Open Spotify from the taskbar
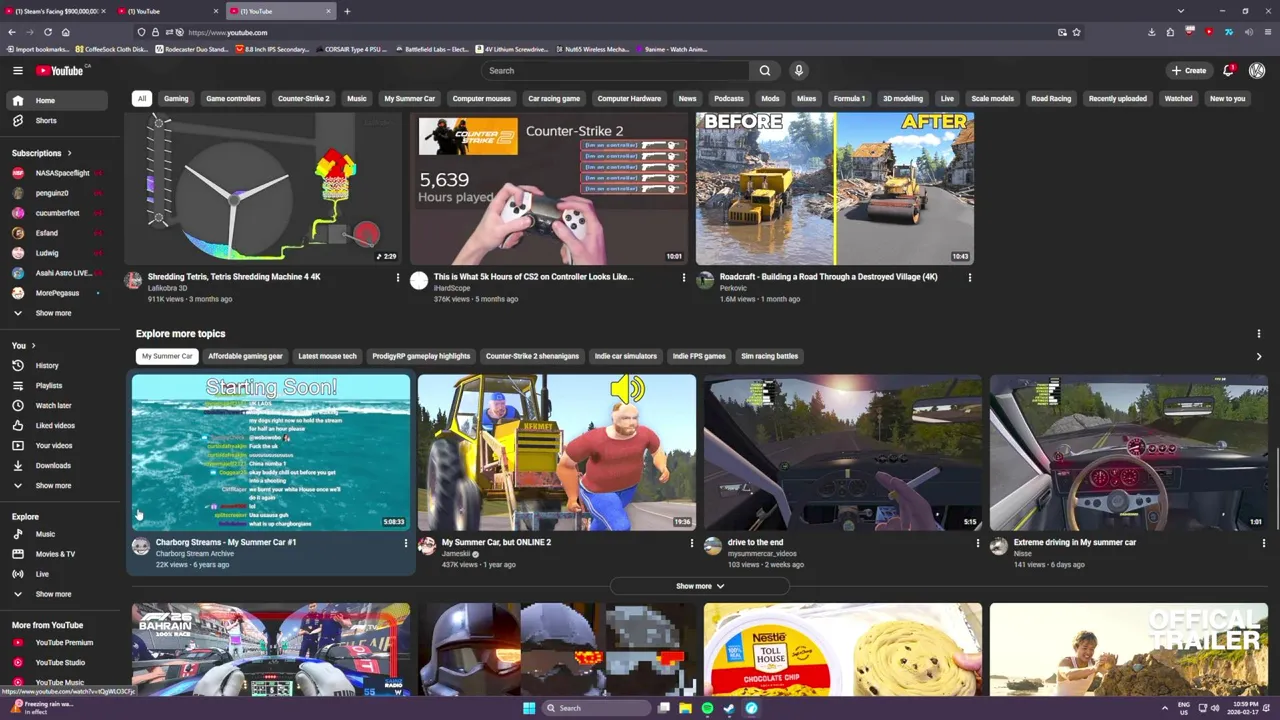This screenshot has height=720, width=1280. (707, 708)
